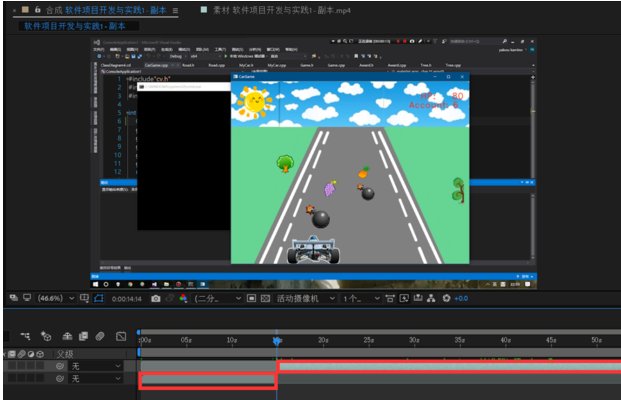The height and width of the screenshot is (400, 621).
Task: Click the blue playhead marker on timeline ruler
Action: [277, 341]
